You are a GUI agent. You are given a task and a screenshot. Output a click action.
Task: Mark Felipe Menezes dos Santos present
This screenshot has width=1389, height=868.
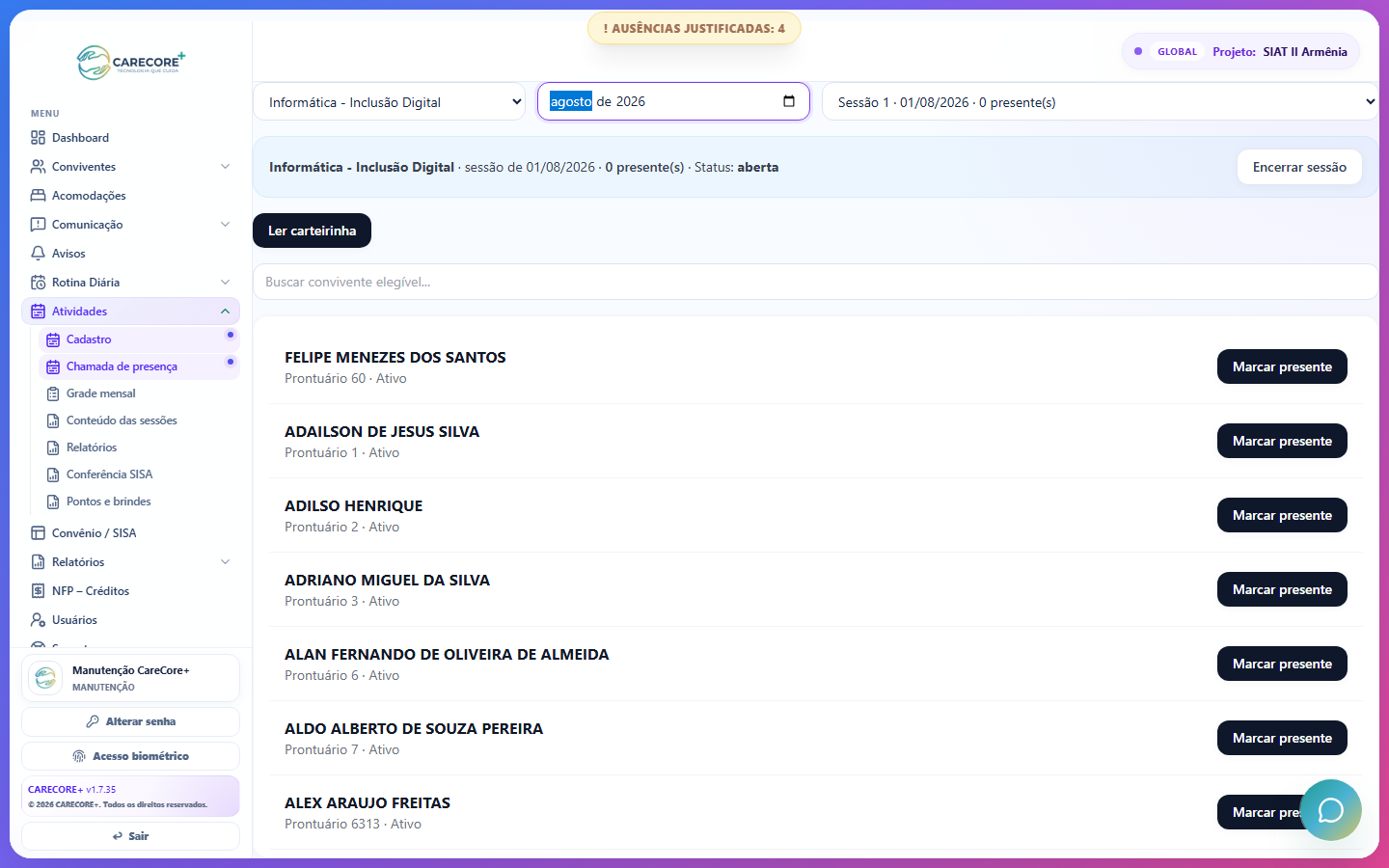coord(1282,366)
